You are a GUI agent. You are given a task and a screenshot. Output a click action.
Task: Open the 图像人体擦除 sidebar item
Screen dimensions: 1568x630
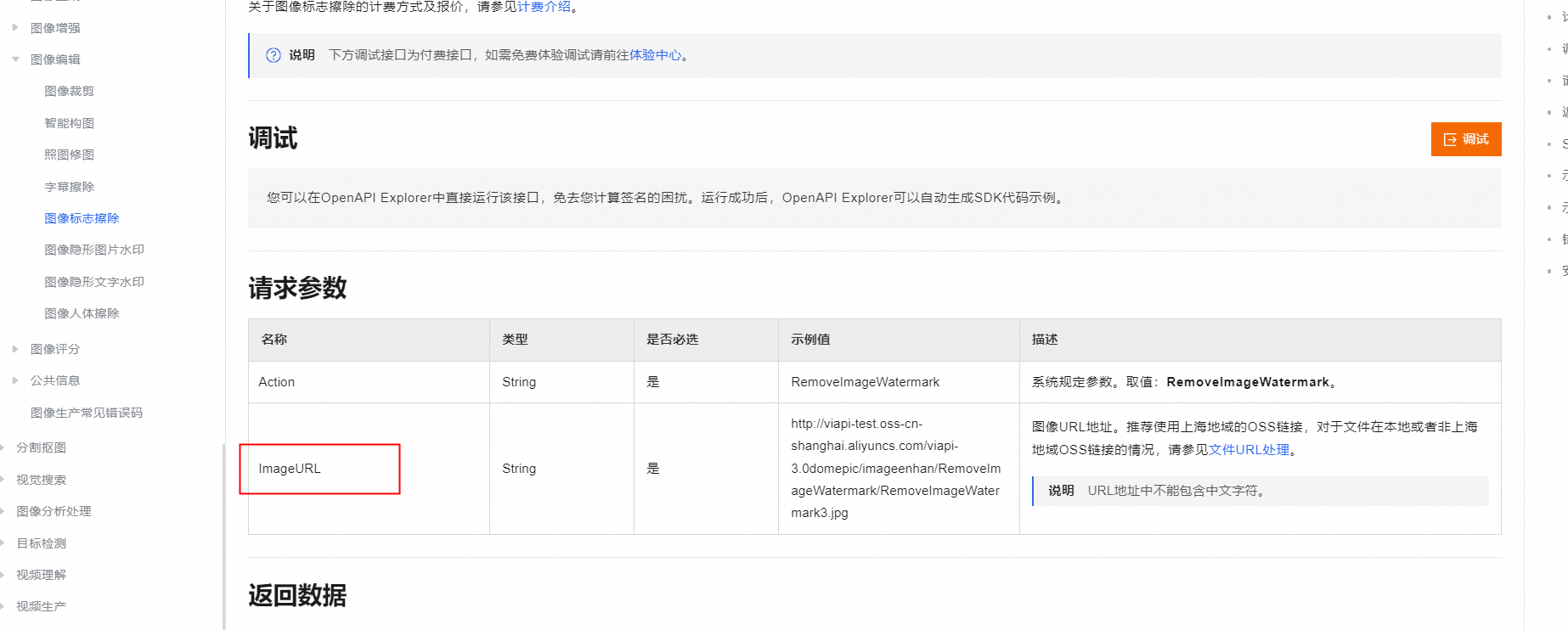coord(82,313)
